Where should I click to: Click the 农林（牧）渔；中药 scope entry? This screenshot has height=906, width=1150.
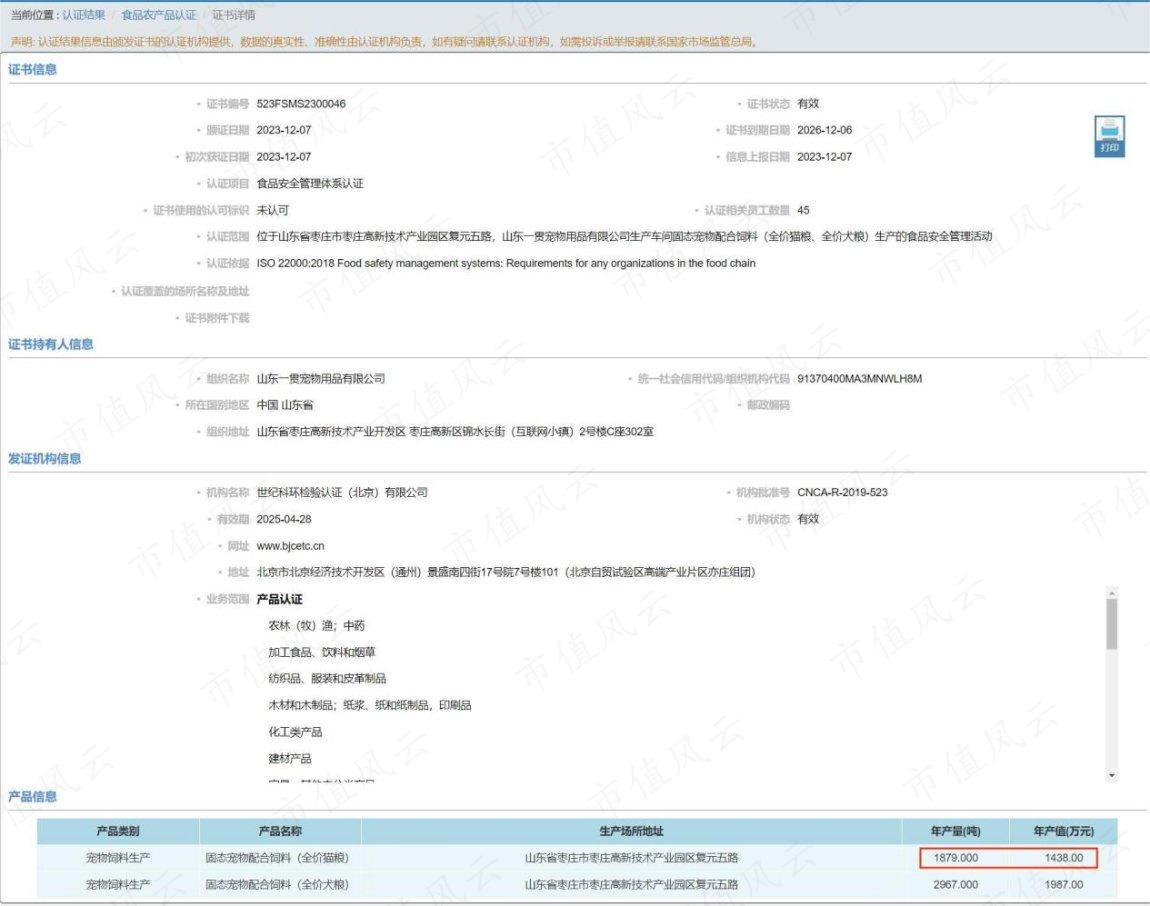[316, 626]
